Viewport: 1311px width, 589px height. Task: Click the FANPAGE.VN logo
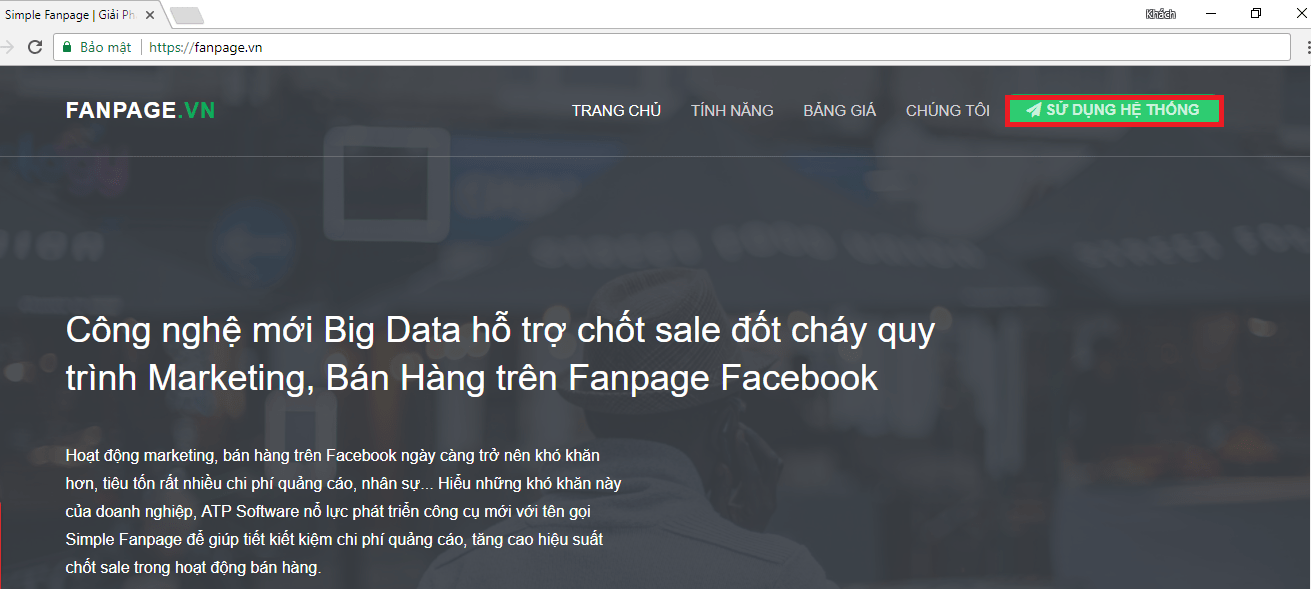[x=140, y=110]
